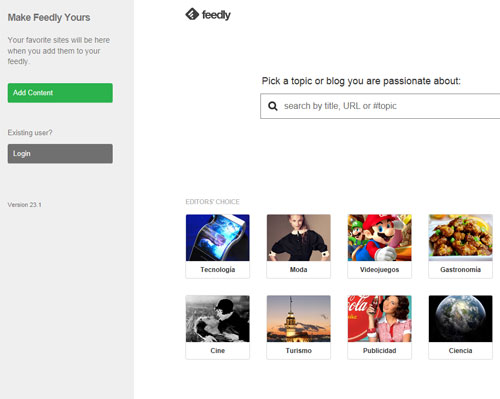Select the Cine black-and-white image

(x=218, y=319)
